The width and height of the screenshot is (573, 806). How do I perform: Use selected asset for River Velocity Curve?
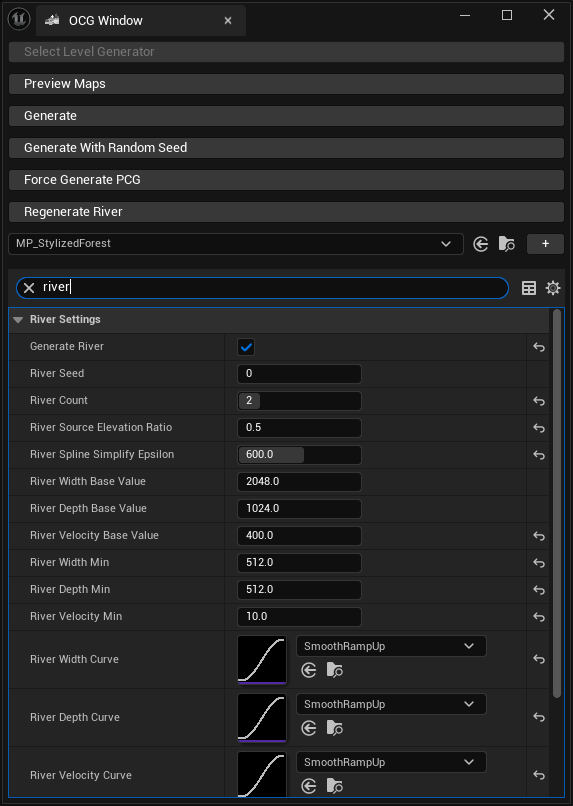click(308, 786)
